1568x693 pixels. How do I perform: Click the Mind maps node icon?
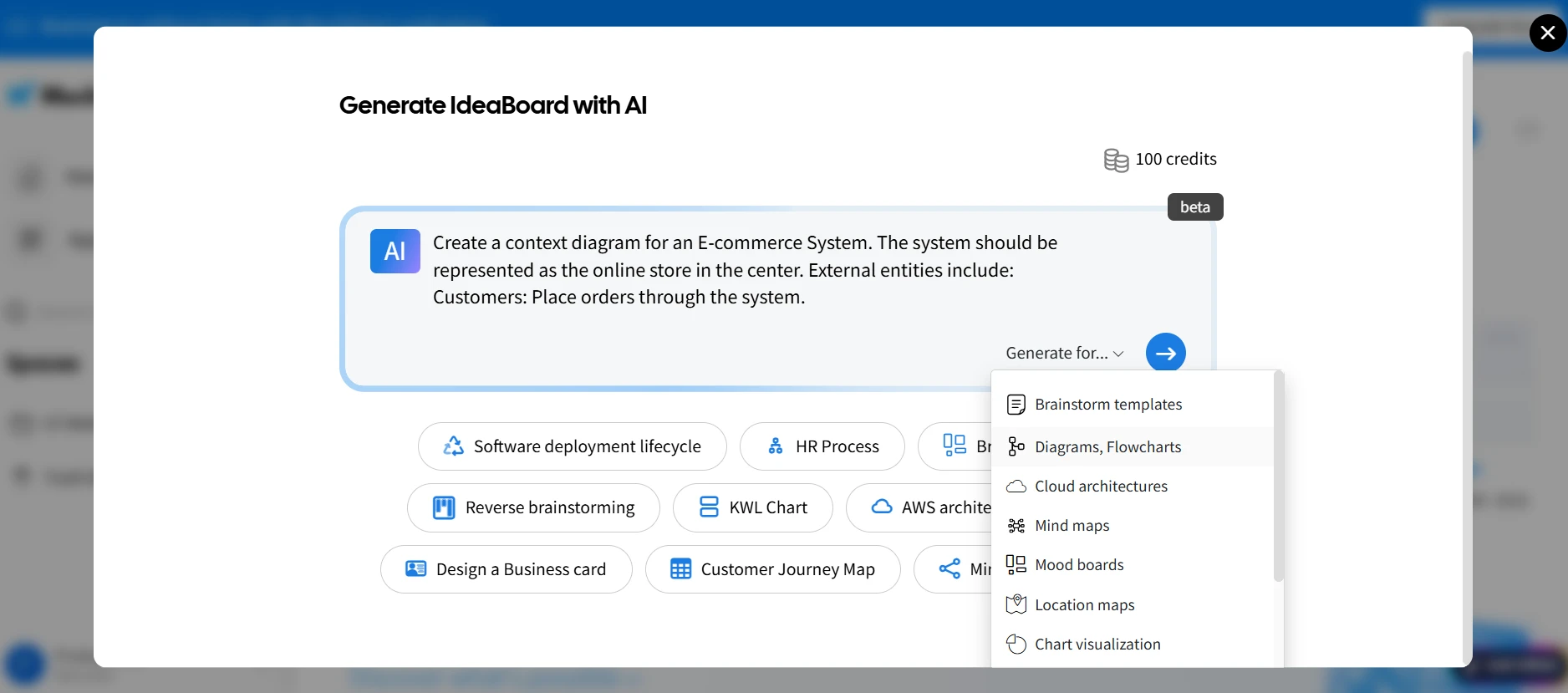1016,526
